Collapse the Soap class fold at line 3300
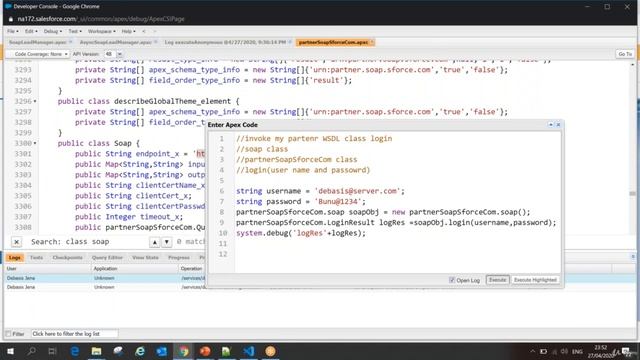Image resolution: width=640 pixels, height=360 pixels. click(35, 143)
